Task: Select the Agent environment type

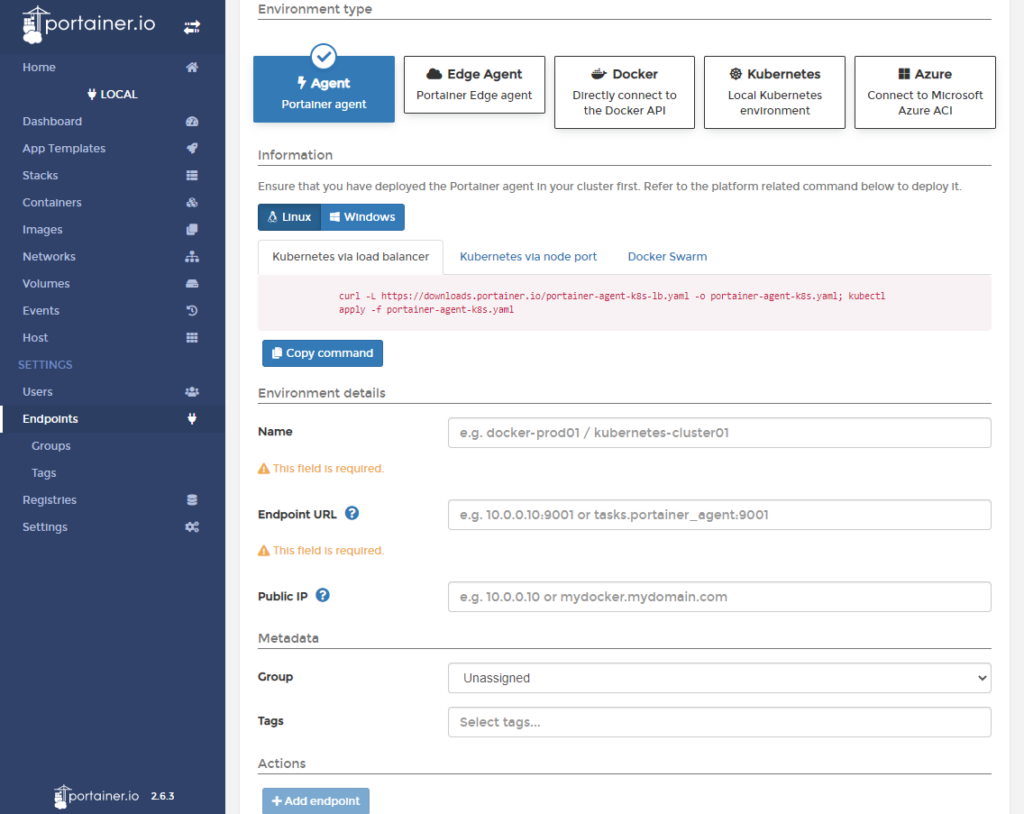Action: tap(324, 89)
